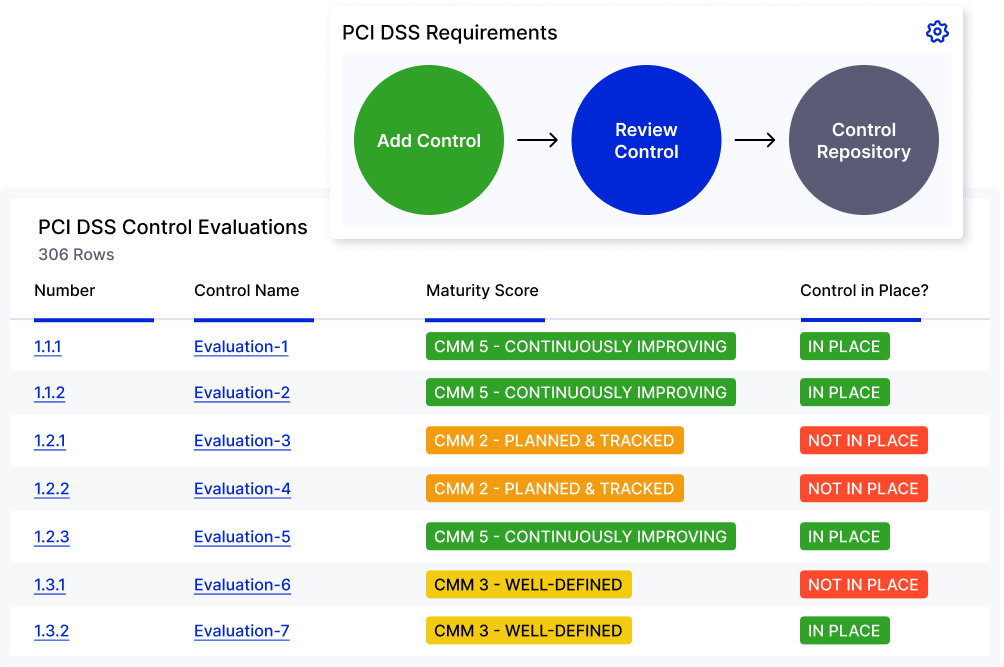Open control number 1.1.1 link
The image size is (1004, 667).
(47, 346)
